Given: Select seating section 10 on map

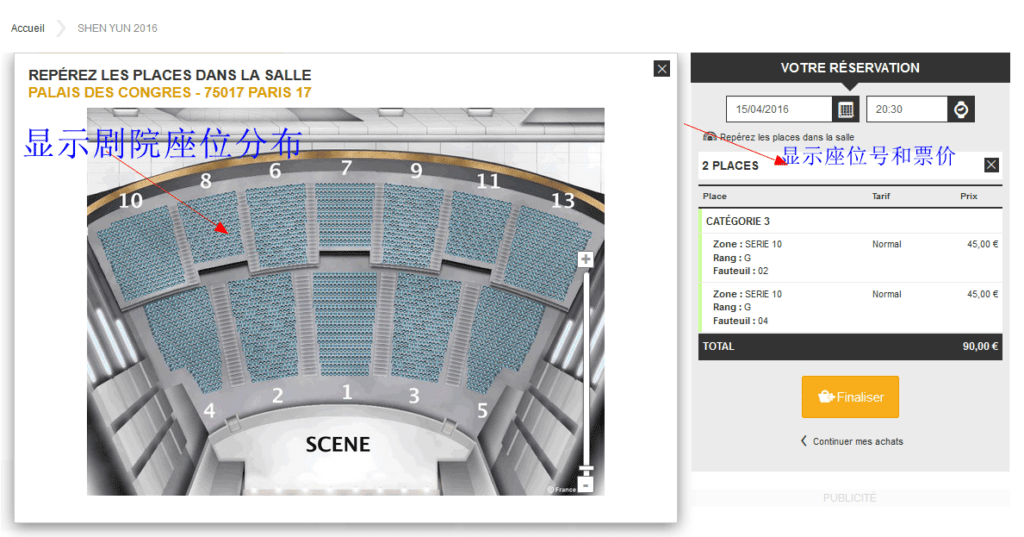Looking at the screenshot, I should pos(138,250).
